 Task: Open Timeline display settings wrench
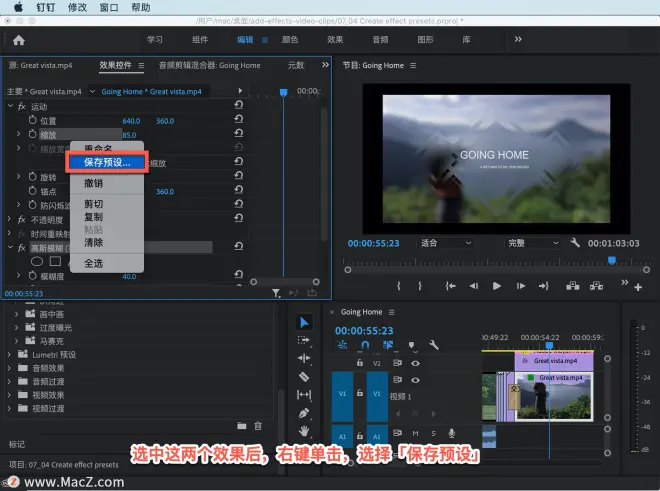coord(434,345)
